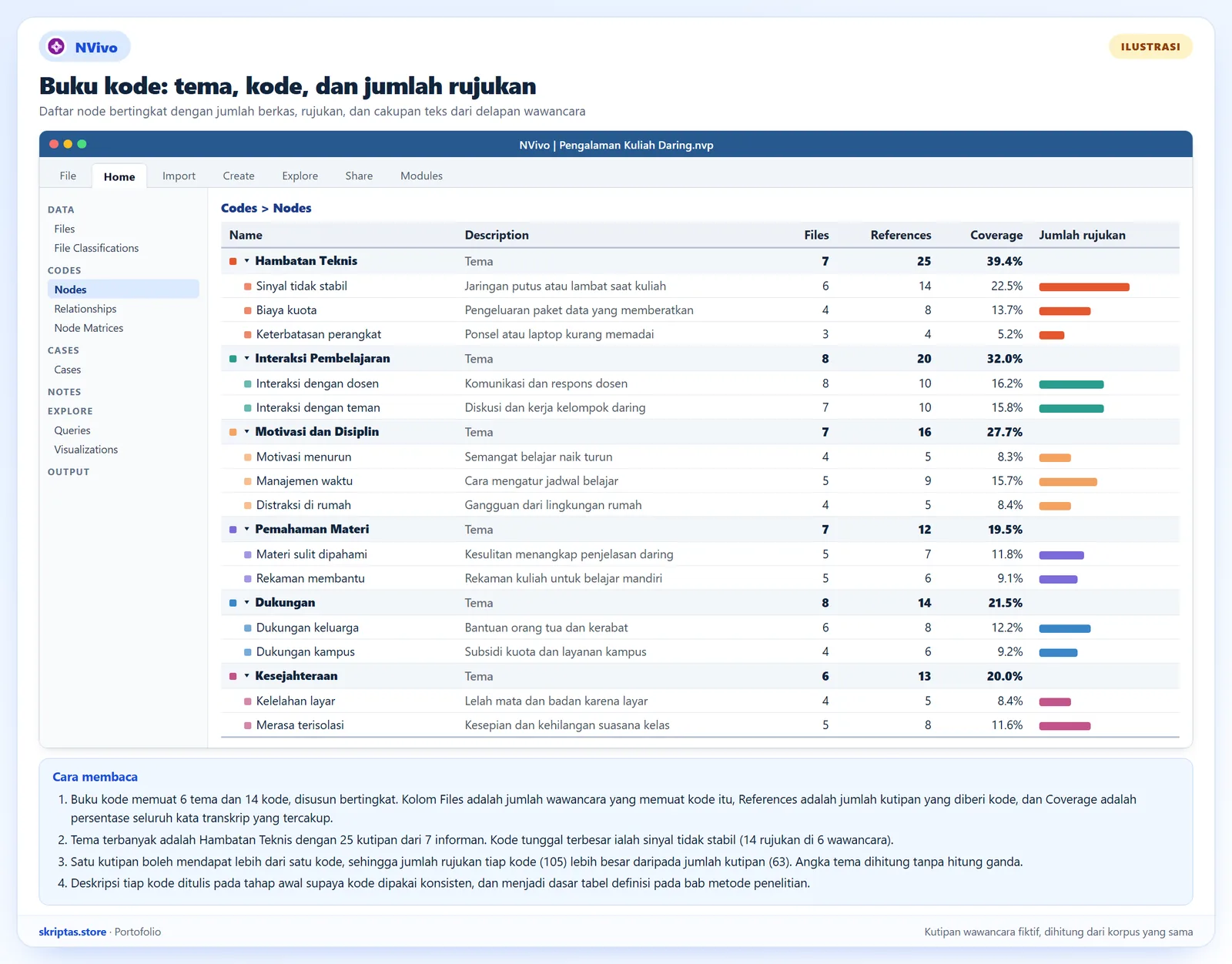Open the Share ribbon tab
This screenshot has height=964, width=1232.
(359, 176)
